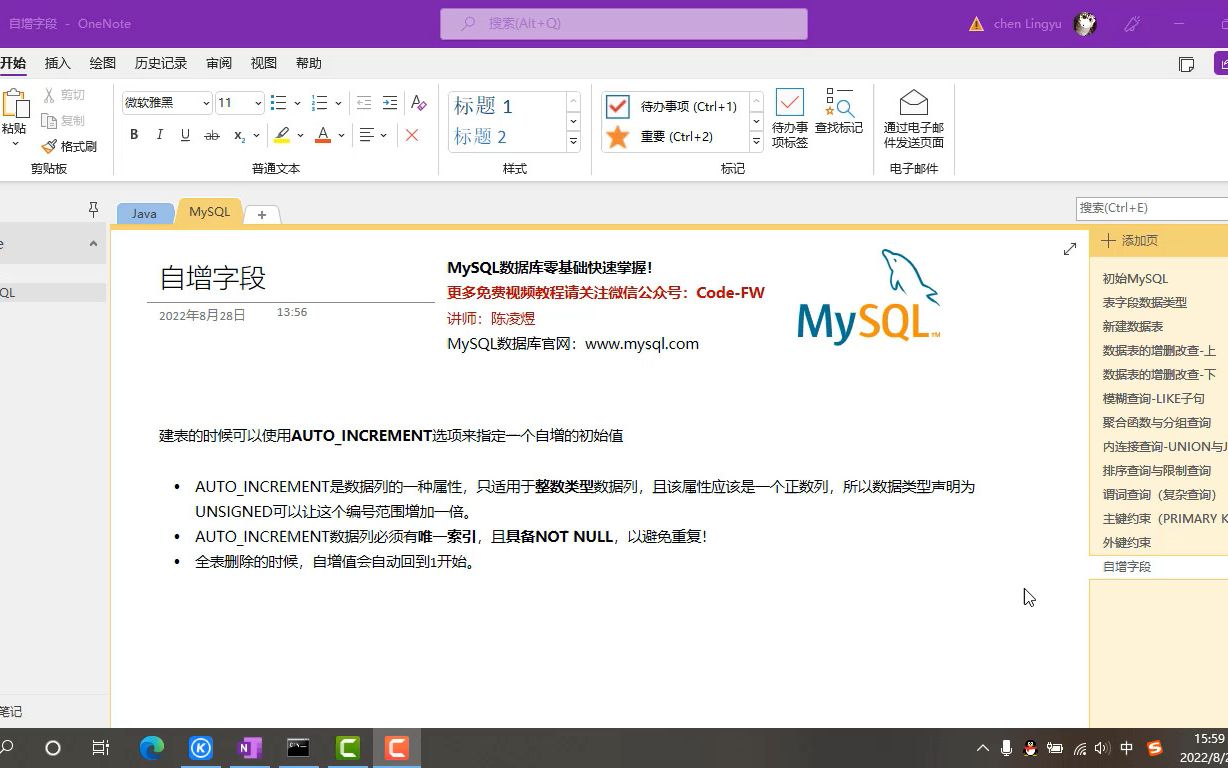Screen dimensions: 1228x768
Task: Open font color picker arrow
Action: pyautogui.click(x=341, y=135)
